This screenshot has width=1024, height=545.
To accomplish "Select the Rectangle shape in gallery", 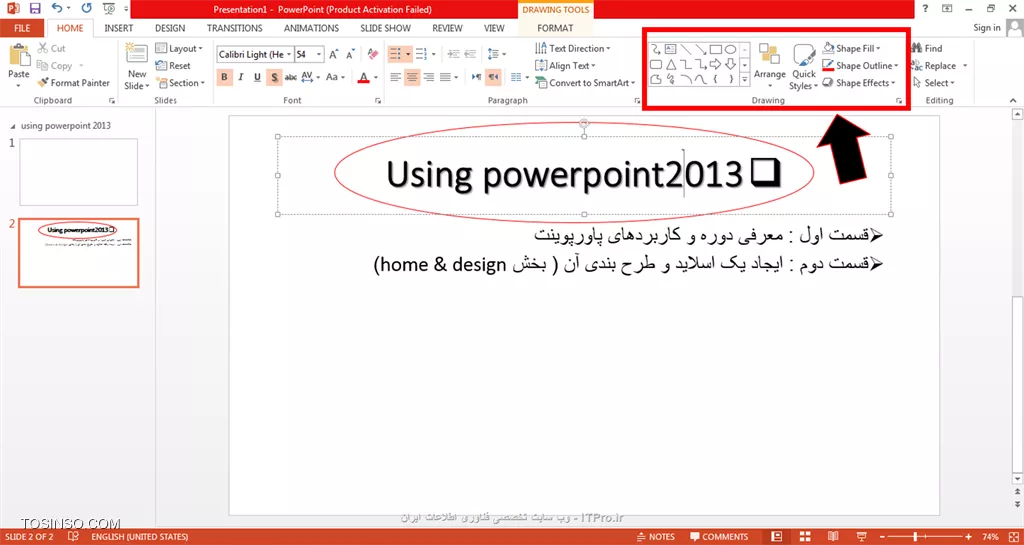I will pyautogui.click(x=716, y=49).
